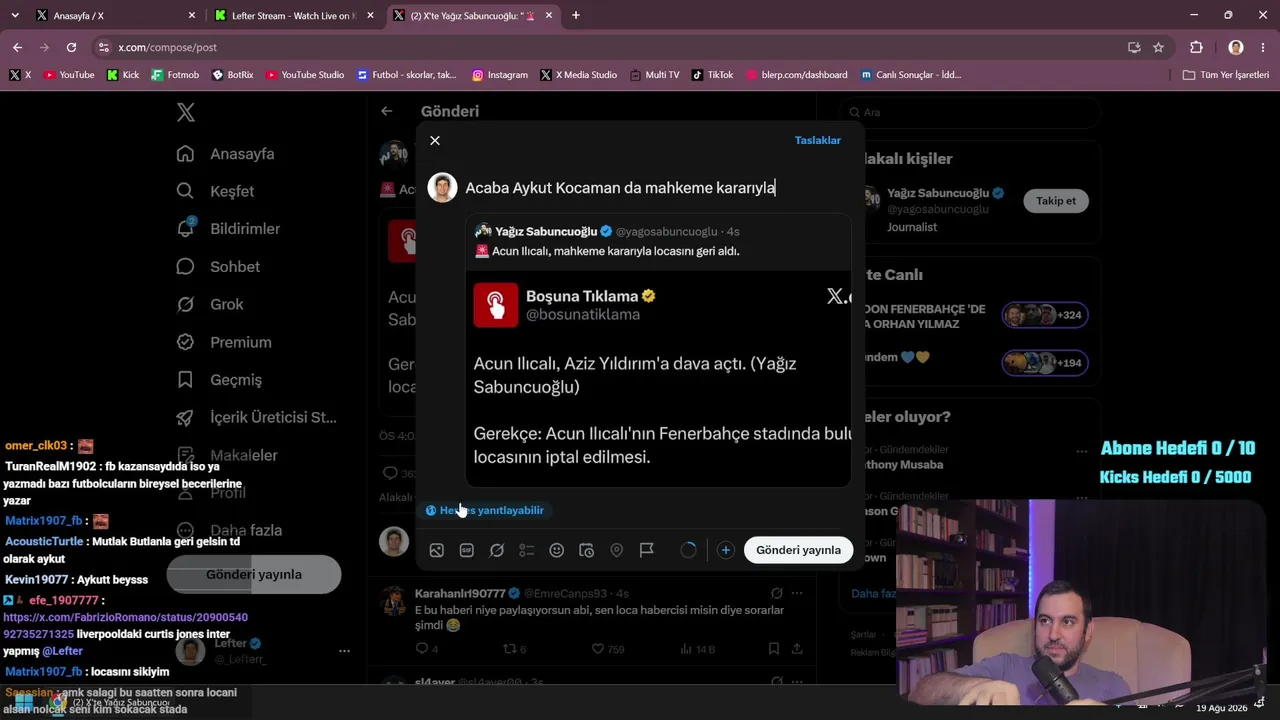Image resolution: width=1280 pixels, height=720 pixels.
Task: Go back with the Gönderi arrow
Action: (387, 112)
